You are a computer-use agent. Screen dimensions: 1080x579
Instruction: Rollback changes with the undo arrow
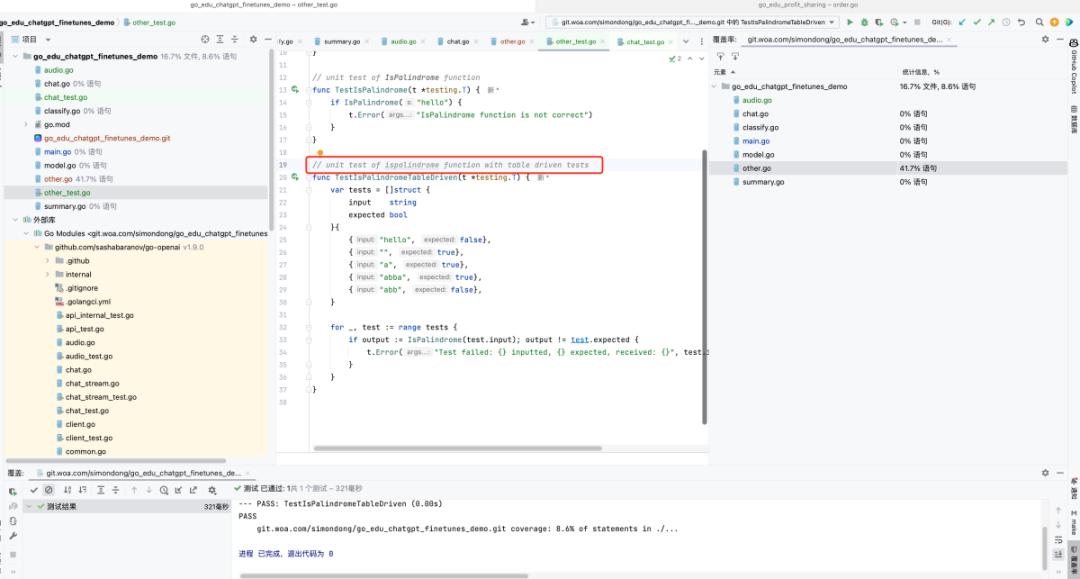tap(1021, 22)
